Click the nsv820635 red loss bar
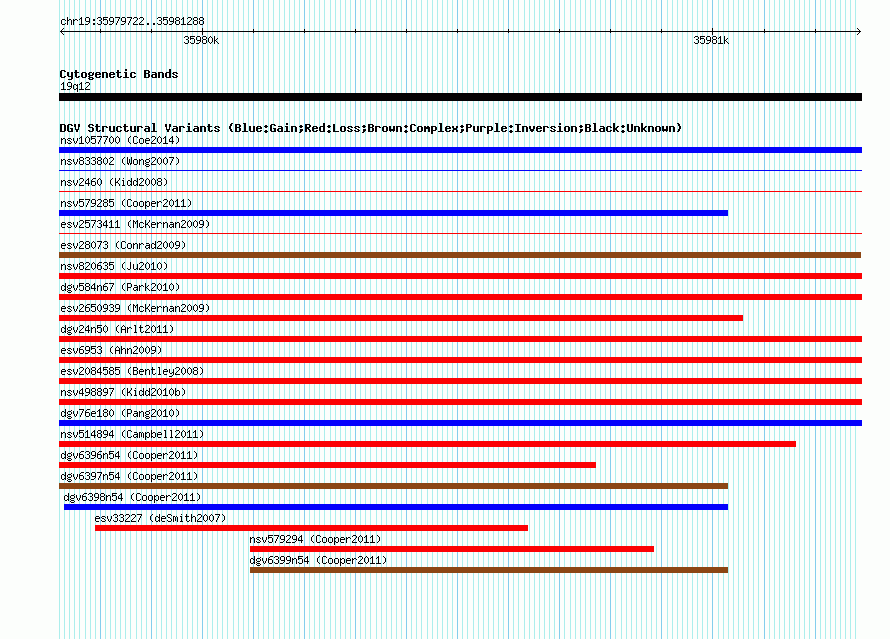This screenshot has width=890, height=639. coord(460,276)
